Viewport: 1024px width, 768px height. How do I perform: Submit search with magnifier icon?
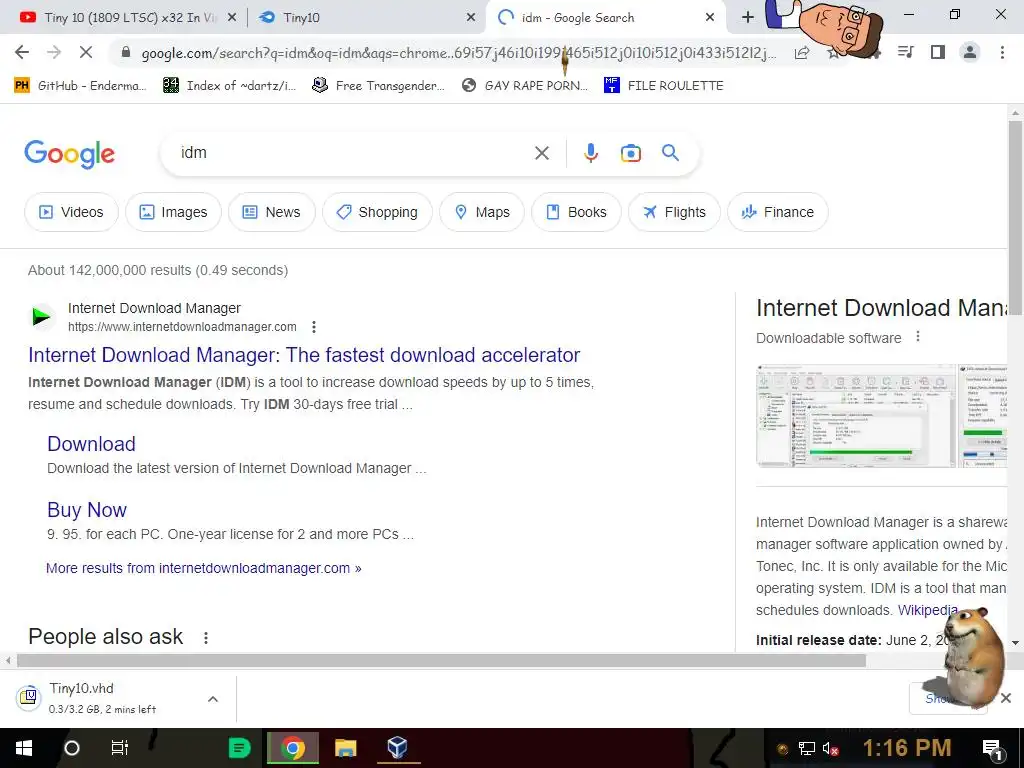pos(670,153)
